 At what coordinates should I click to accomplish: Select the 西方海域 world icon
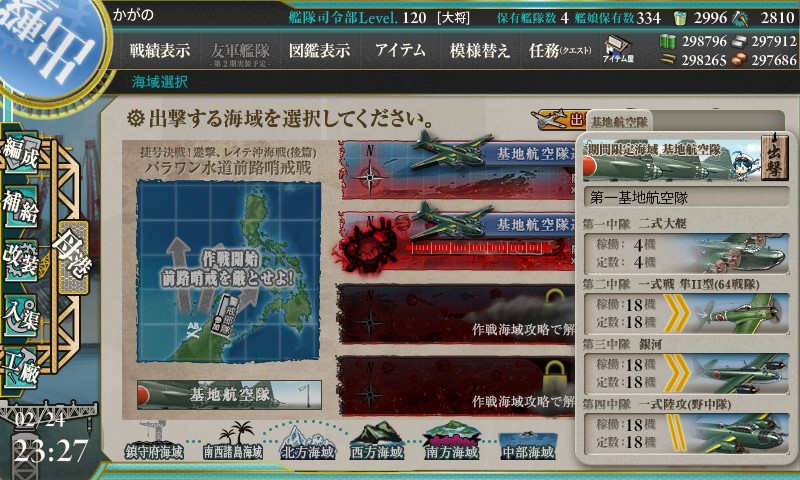pyautogui.click(x=377, y=441)
